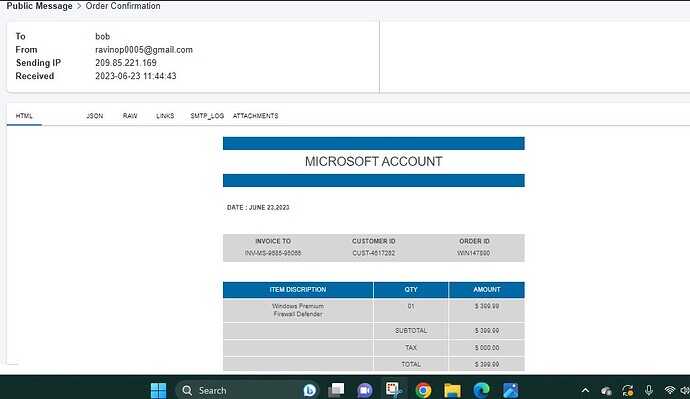
Task: Click Windows Premium Firewall Defender item
Action: coord(298,310)
